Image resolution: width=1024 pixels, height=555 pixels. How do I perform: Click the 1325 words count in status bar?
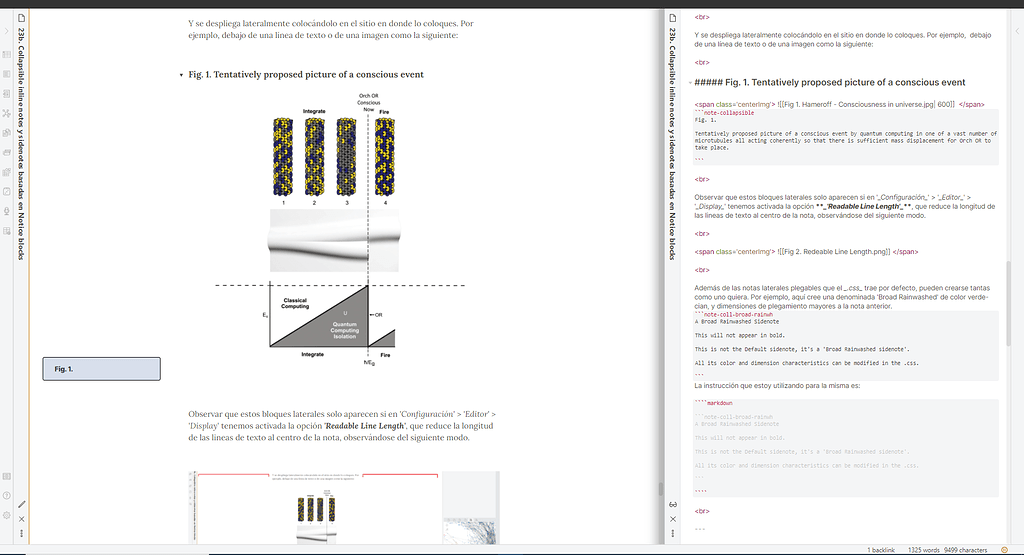point(923,550)
